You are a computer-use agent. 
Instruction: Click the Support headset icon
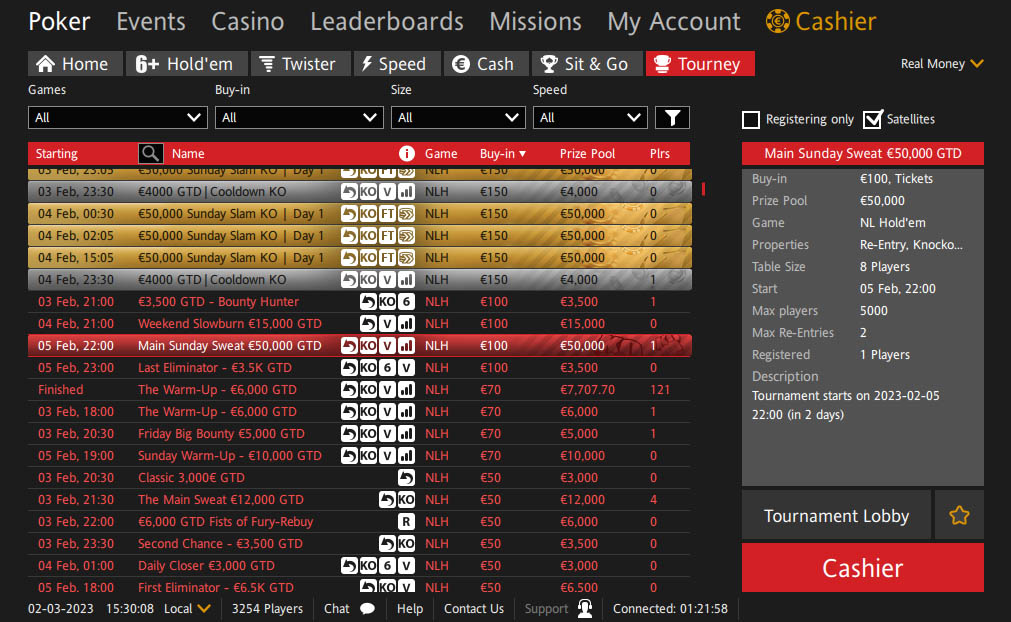tap(585, 608)
